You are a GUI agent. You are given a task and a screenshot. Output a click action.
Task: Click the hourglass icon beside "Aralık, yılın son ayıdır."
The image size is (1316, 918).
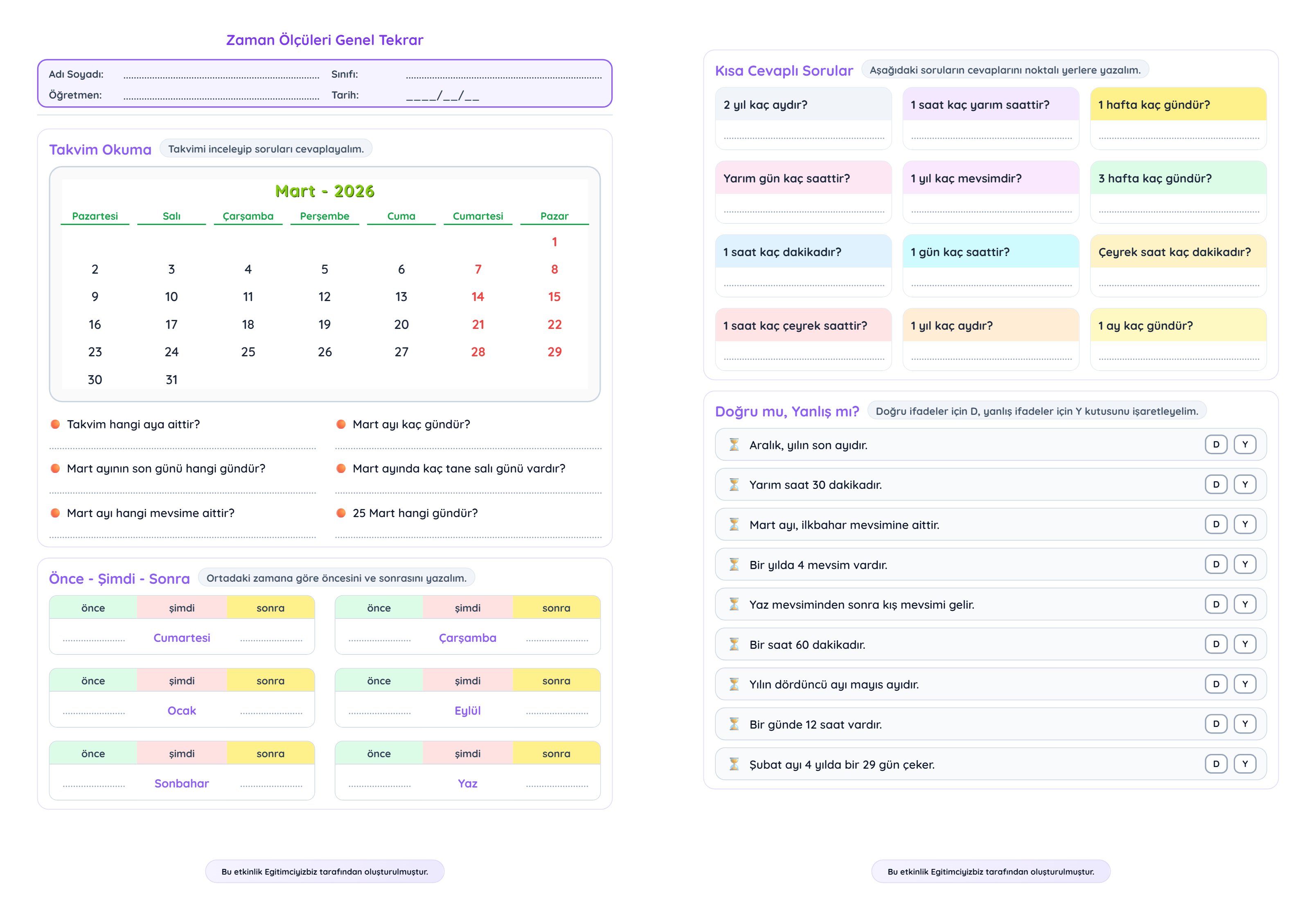click(734, 445)
